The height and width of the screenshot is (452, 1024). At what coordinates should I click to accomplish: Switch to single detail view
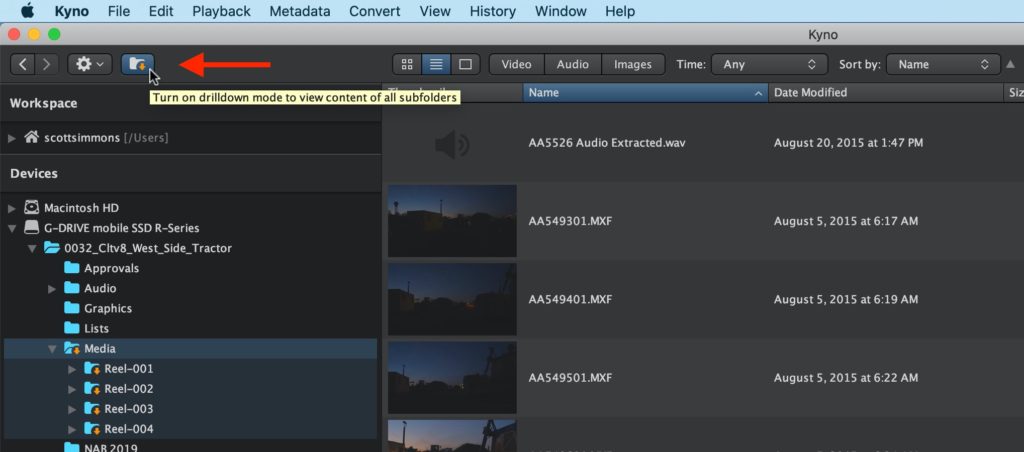[465, 64]
